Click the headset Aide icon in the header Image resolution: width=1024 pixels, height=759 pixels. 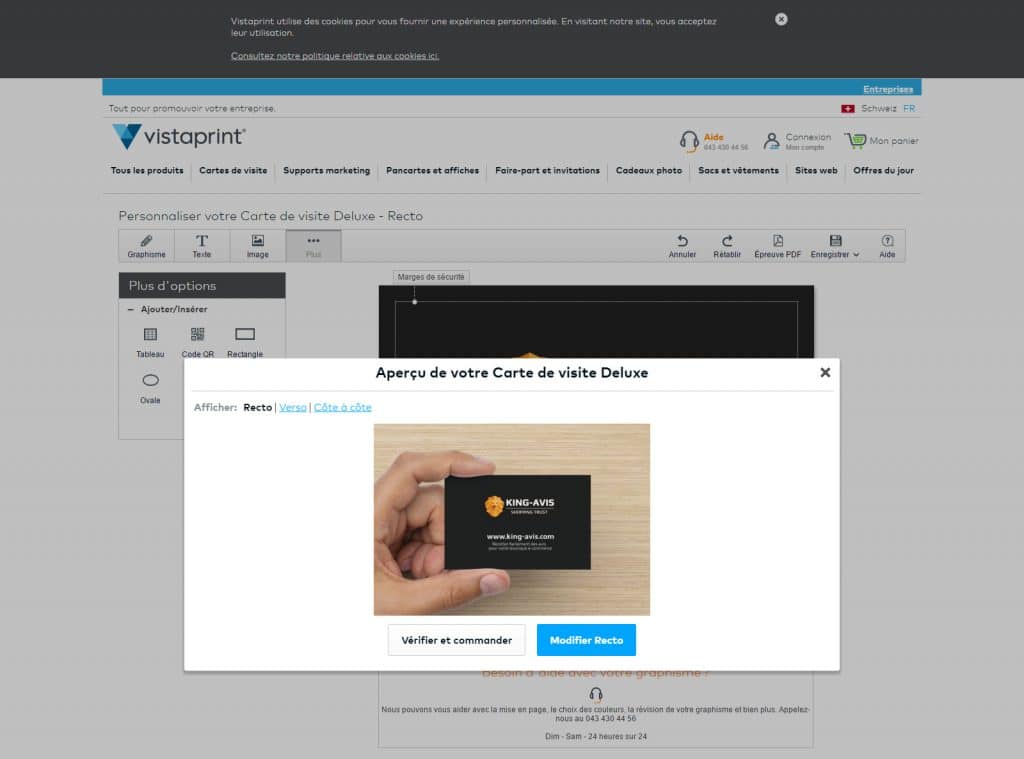(x=689, y=140)
